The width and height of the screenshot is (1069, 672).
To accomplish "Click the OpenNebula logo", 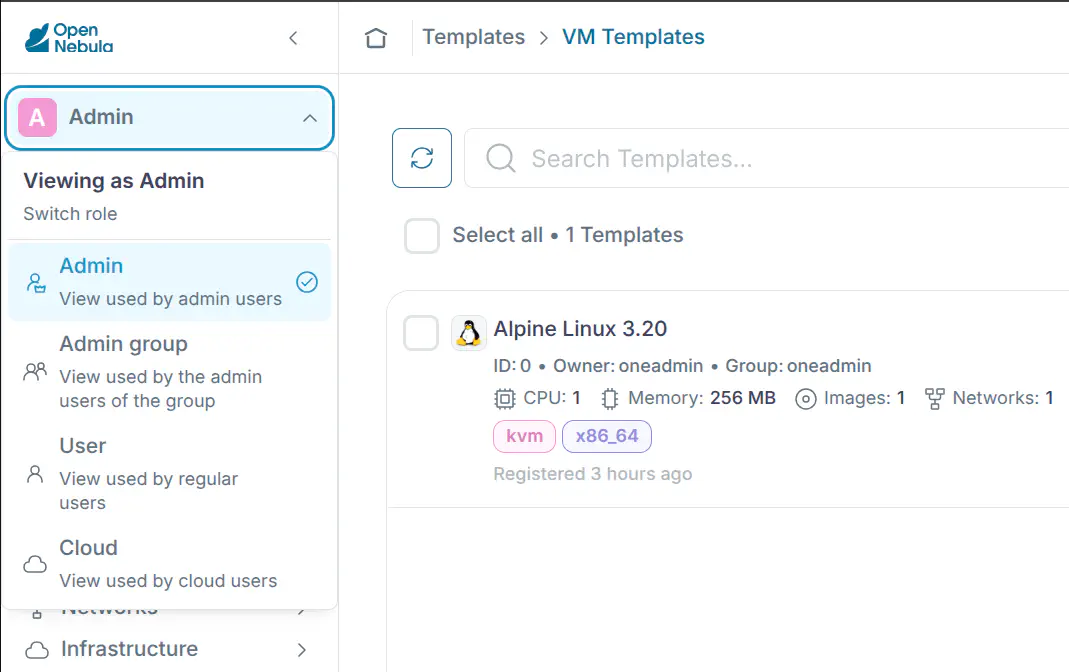I will (68, 38).
